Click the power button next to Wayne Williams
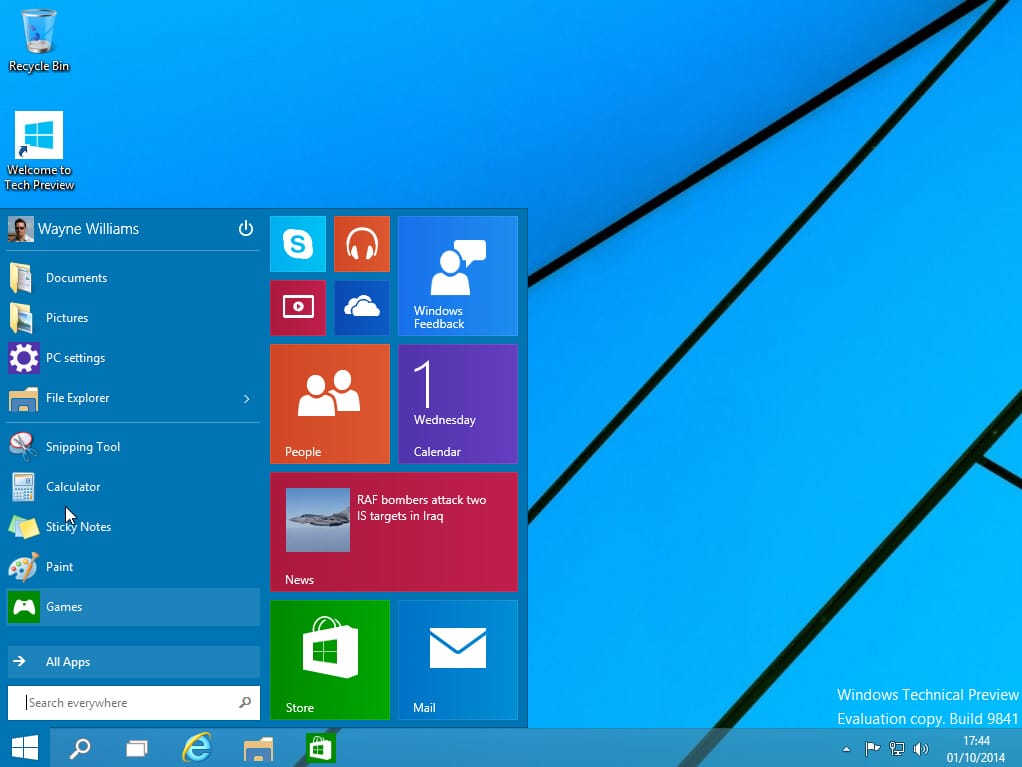This screenshot has width=1022, height=767. coord(245,228)
